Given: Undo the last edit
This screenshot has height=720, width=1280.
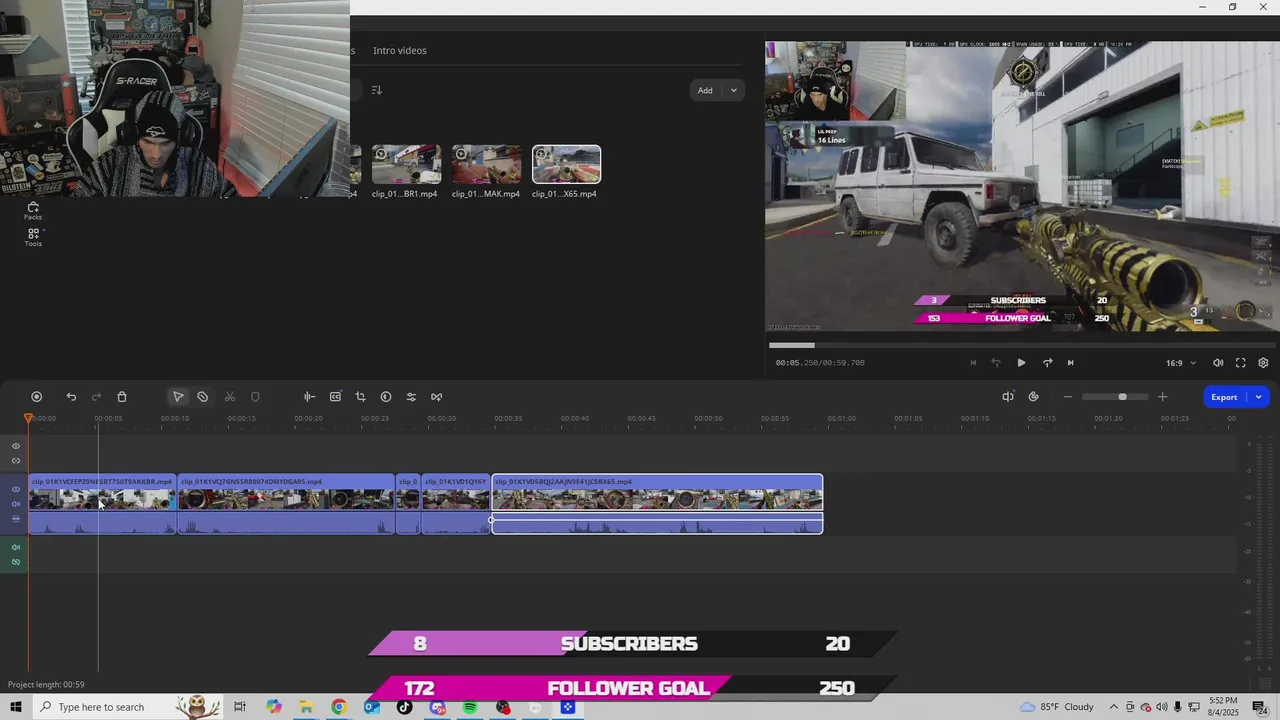Looking at the screenshot, I should pos(71,397).
